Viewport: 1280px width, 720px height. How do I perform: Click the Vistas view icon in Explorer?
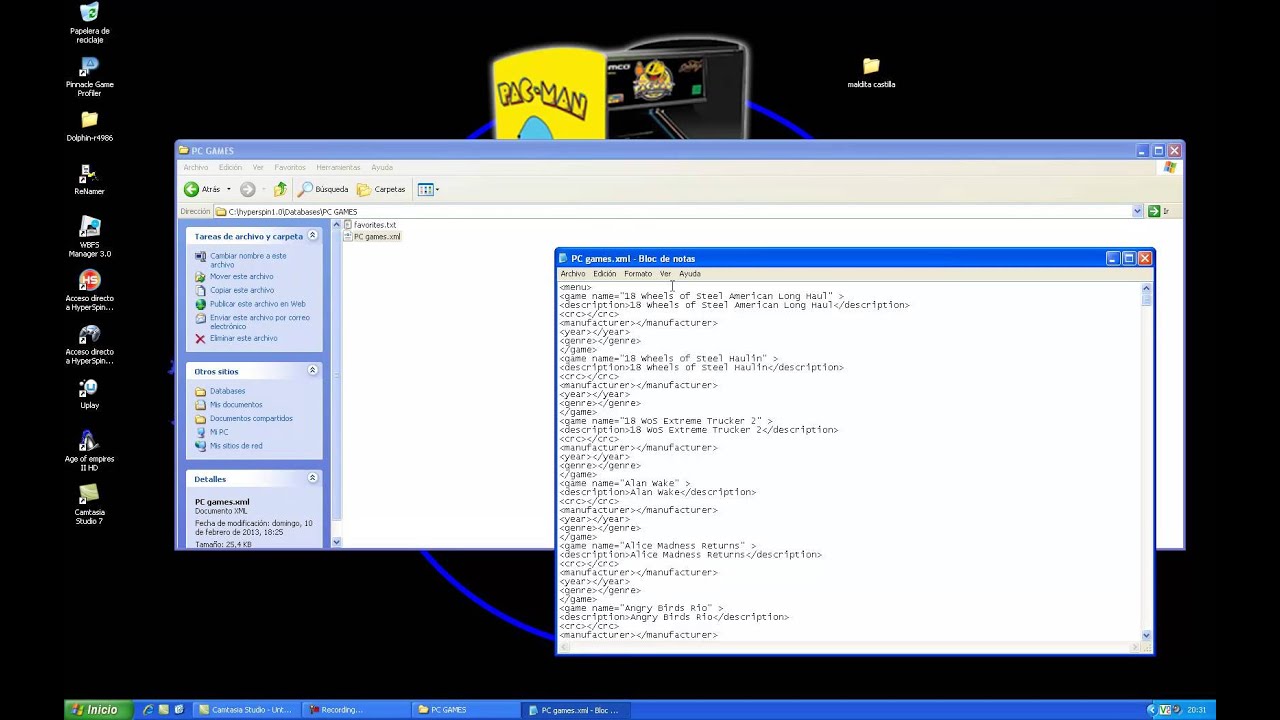coord(425,189)
